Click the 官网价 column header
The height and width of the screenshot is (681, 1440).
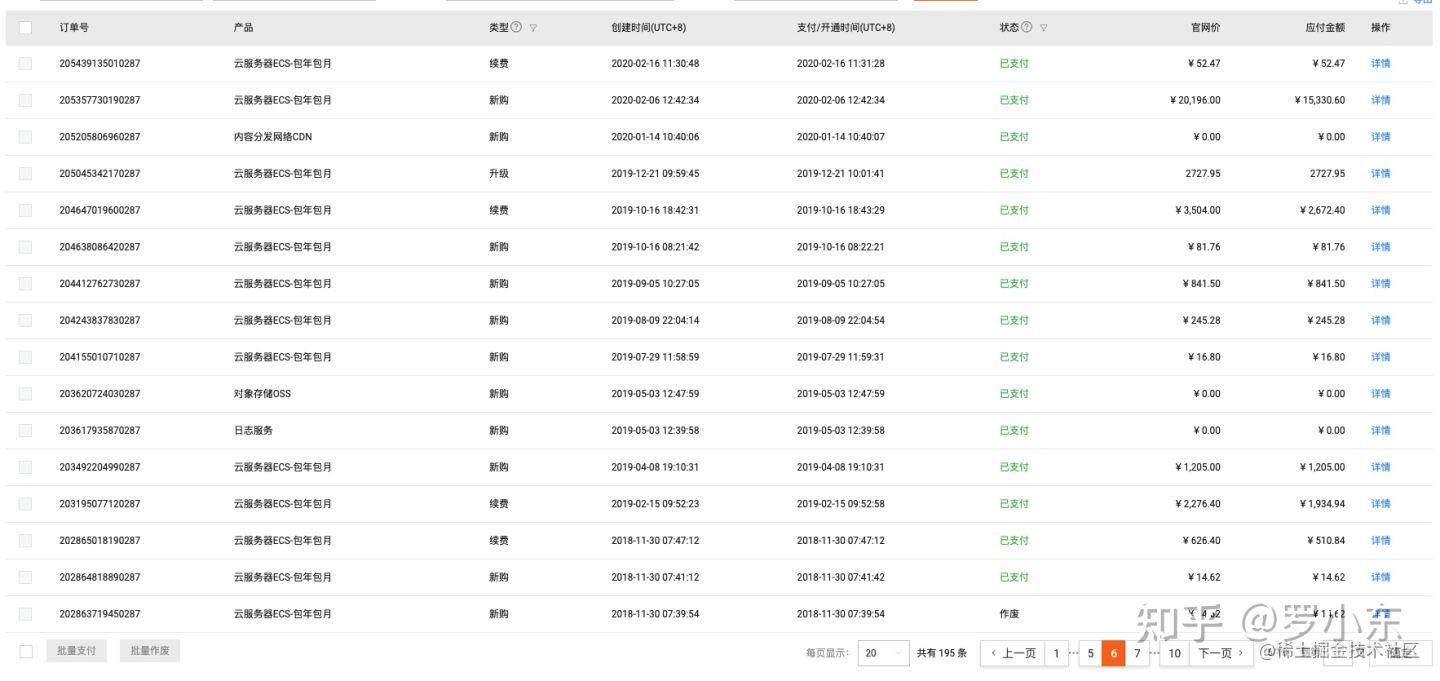(x=1205, y=27)
